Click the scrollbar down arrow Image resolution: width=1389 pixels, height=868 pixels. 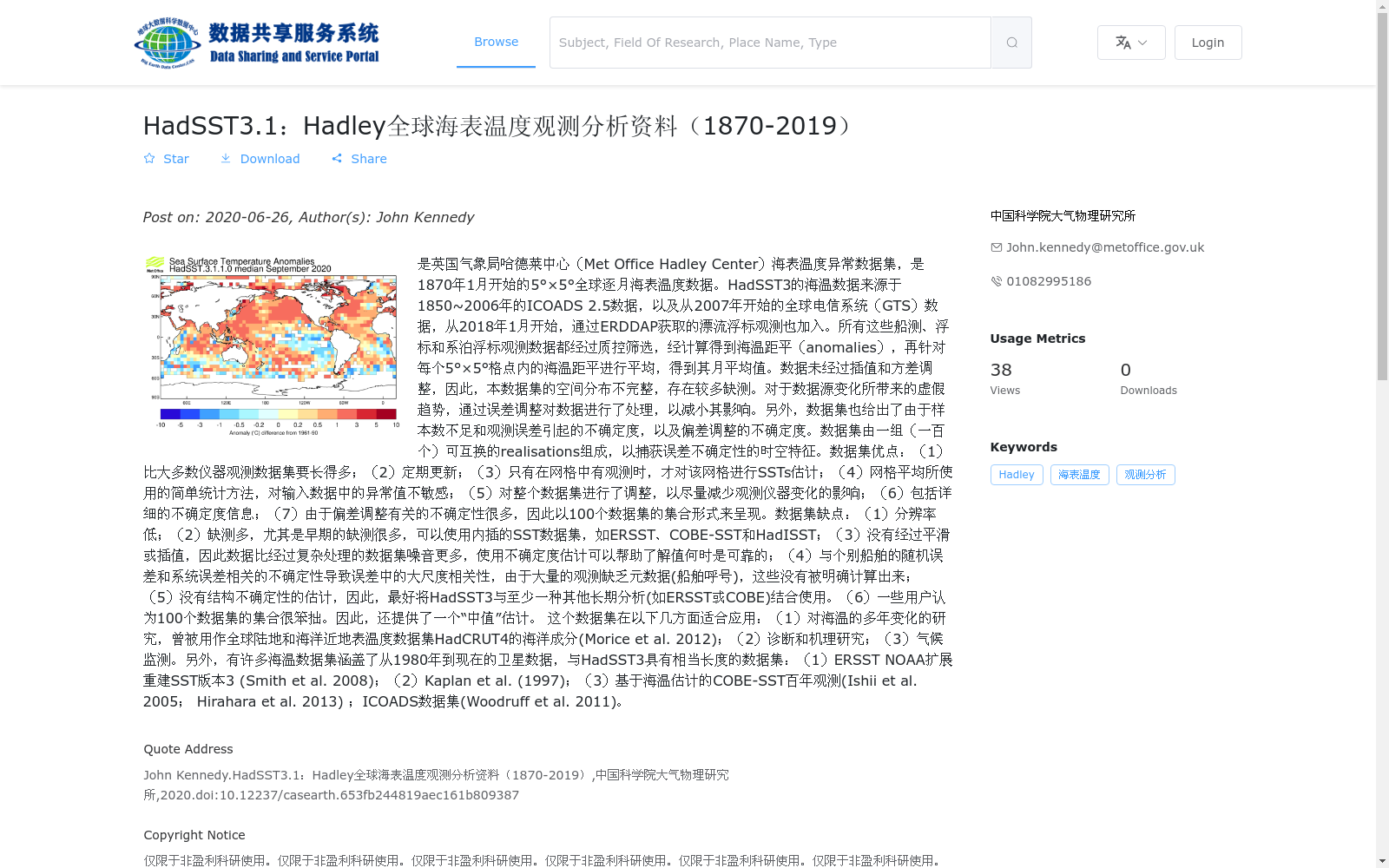click(1382, 861)
